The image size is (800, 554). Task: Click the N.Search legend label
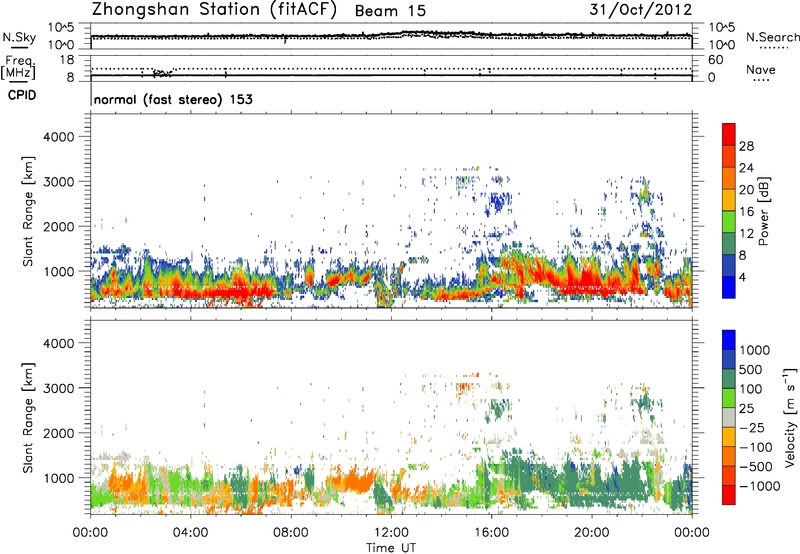773,37
